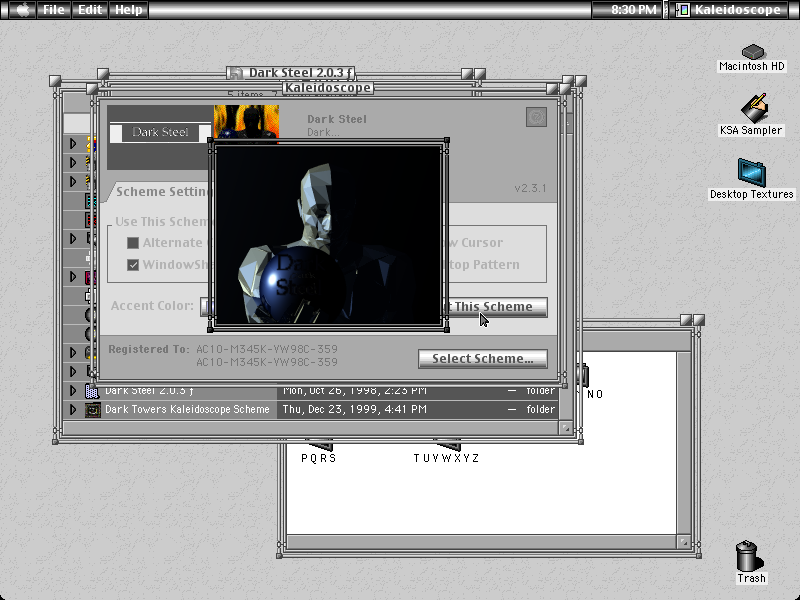The width and height of the screenshot is (800, 600).
Task: Click the 'v2.3.1' version text
Action: 530,188
